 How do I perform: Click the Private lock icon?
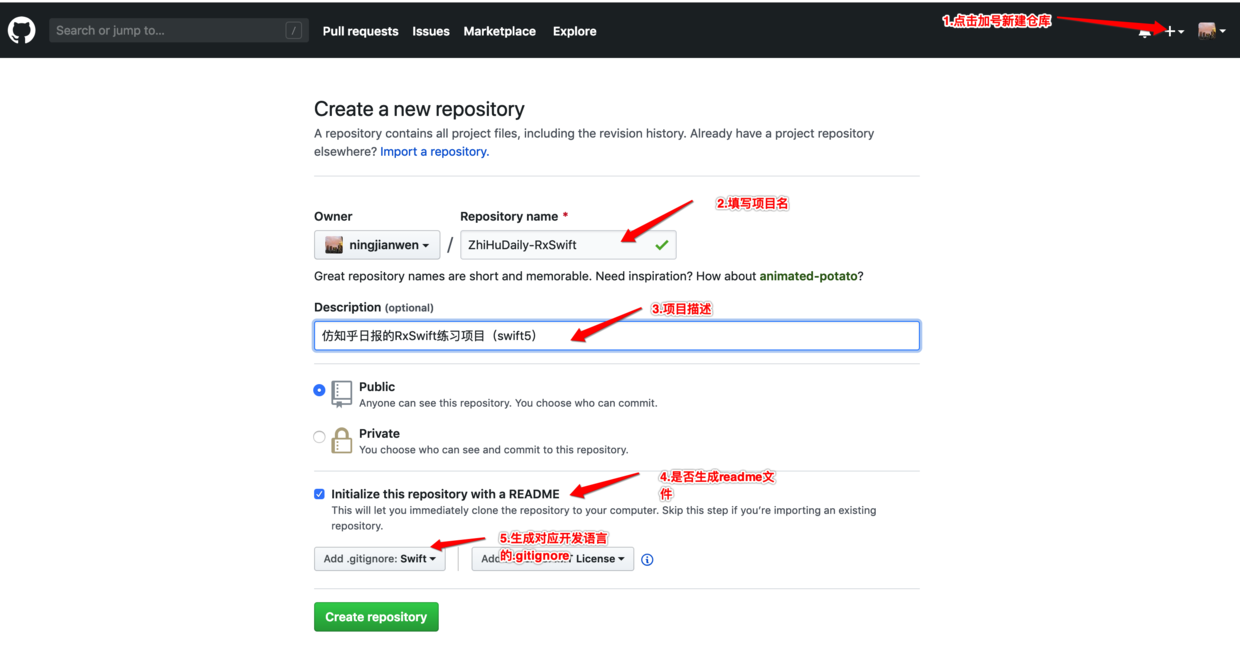342,440
